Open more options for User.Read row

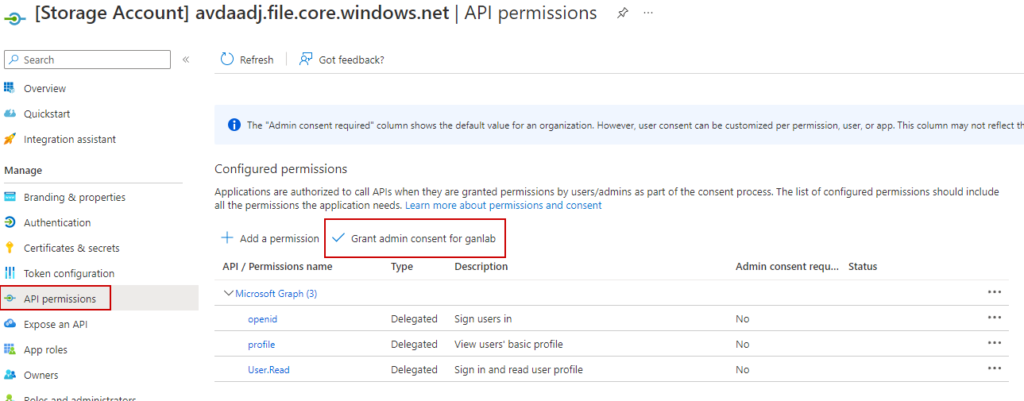click(x=993, y=369)
